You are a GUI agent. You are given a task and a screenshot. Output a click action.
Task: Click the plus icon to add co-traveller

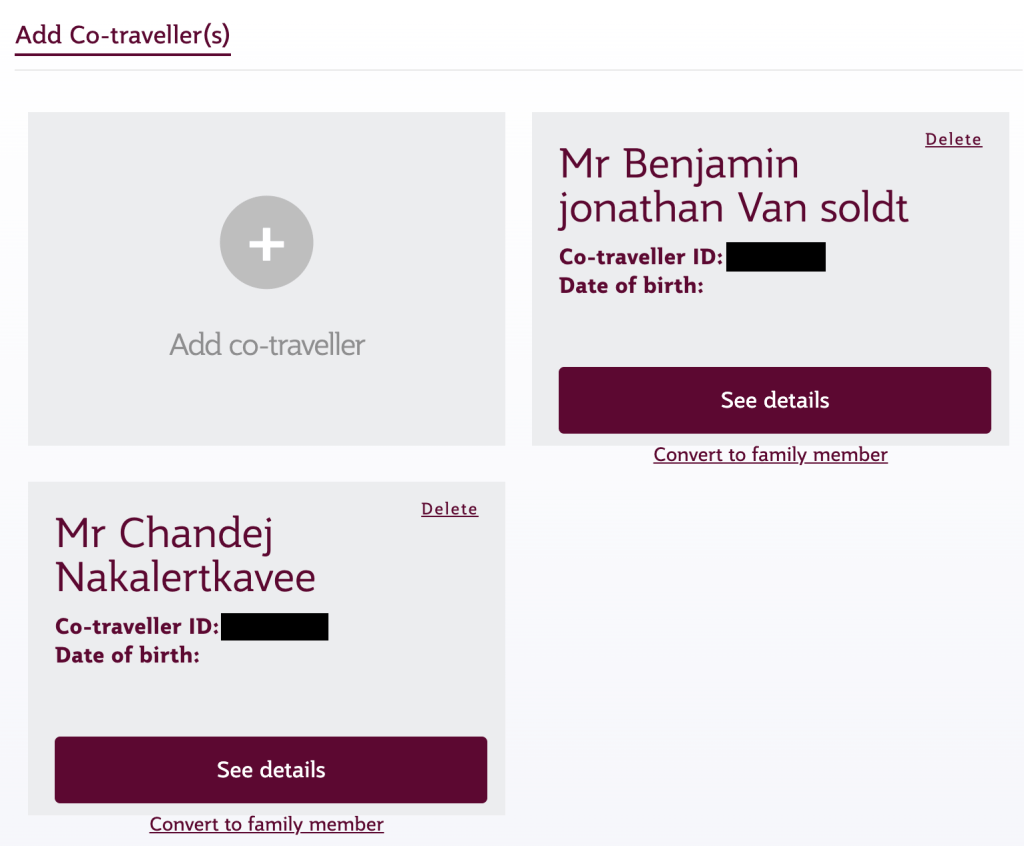[266, 243]
